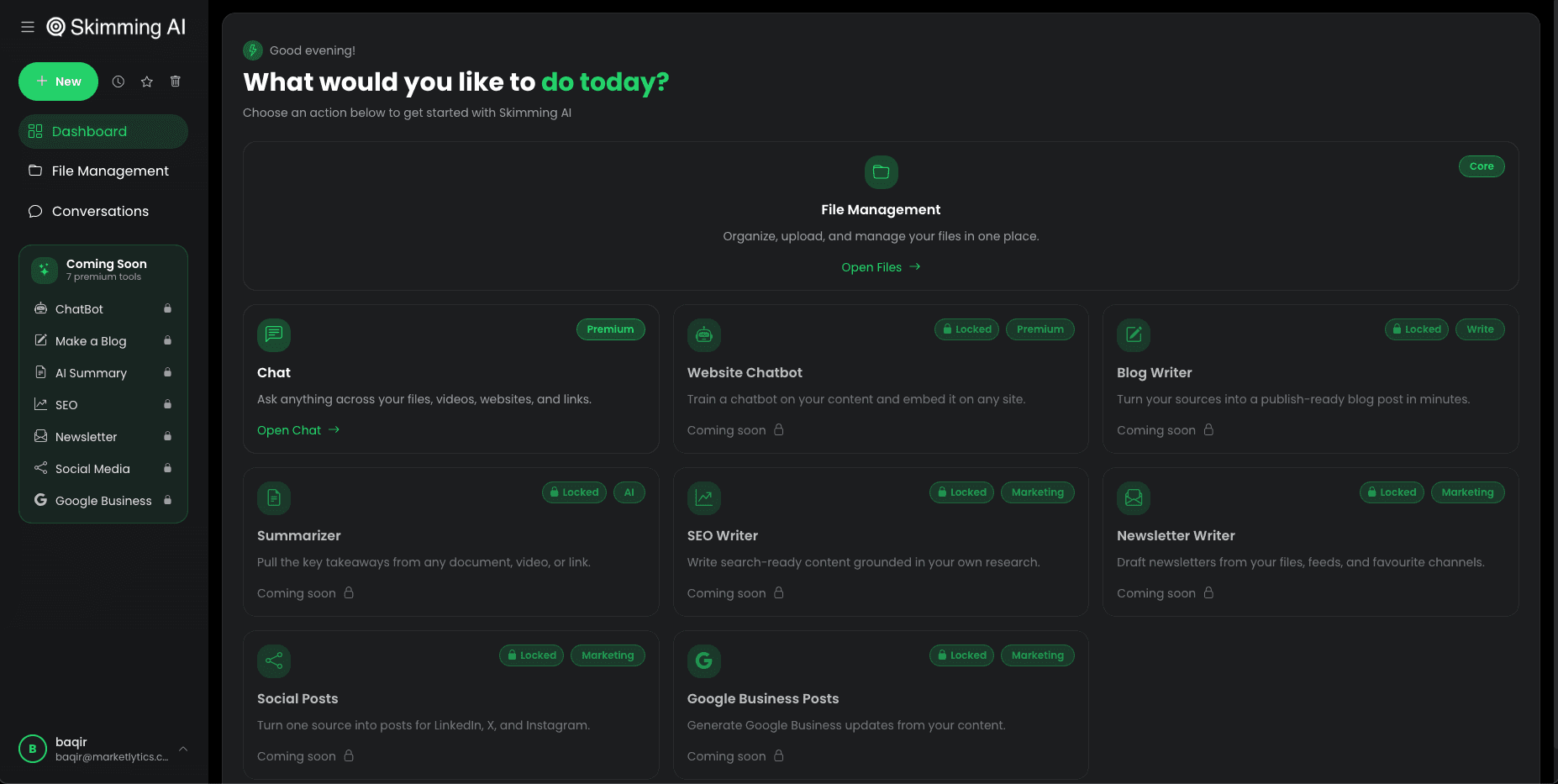
Task: Click the Website Chatbot card title
Action: tap(745, 372)
